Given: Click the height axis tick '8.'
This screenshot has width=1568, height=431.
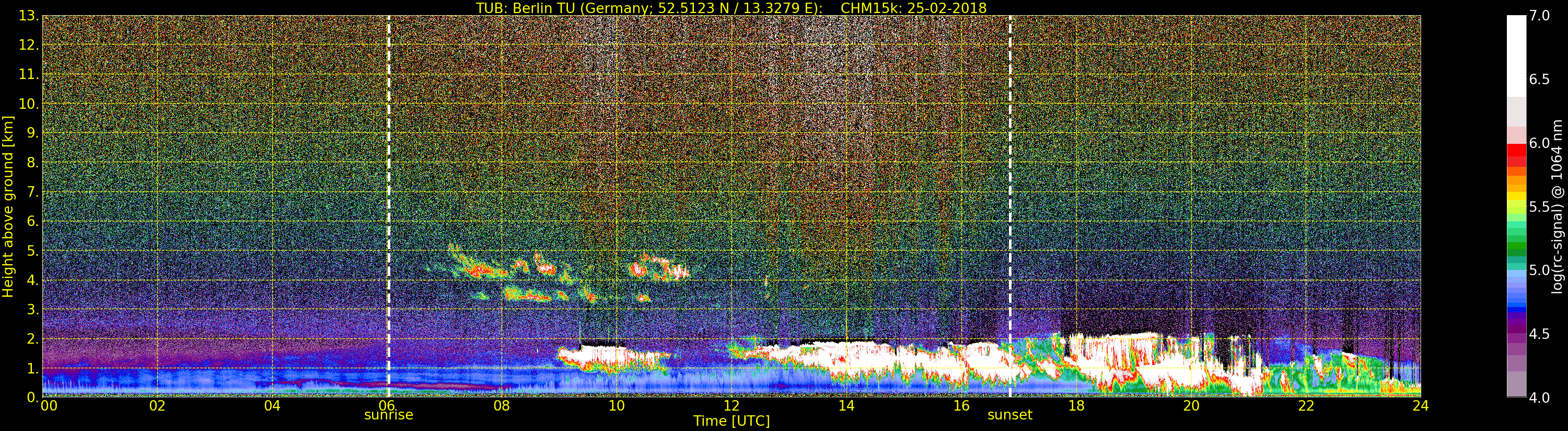Looking at the screenshot, I should coord(33,163).
